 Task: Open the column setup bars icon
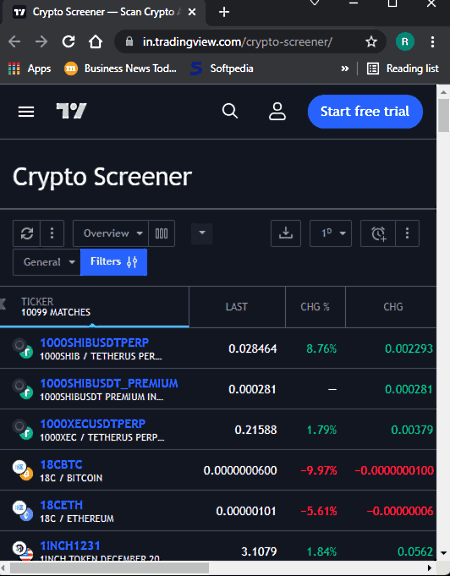click(x=162, y=233)
